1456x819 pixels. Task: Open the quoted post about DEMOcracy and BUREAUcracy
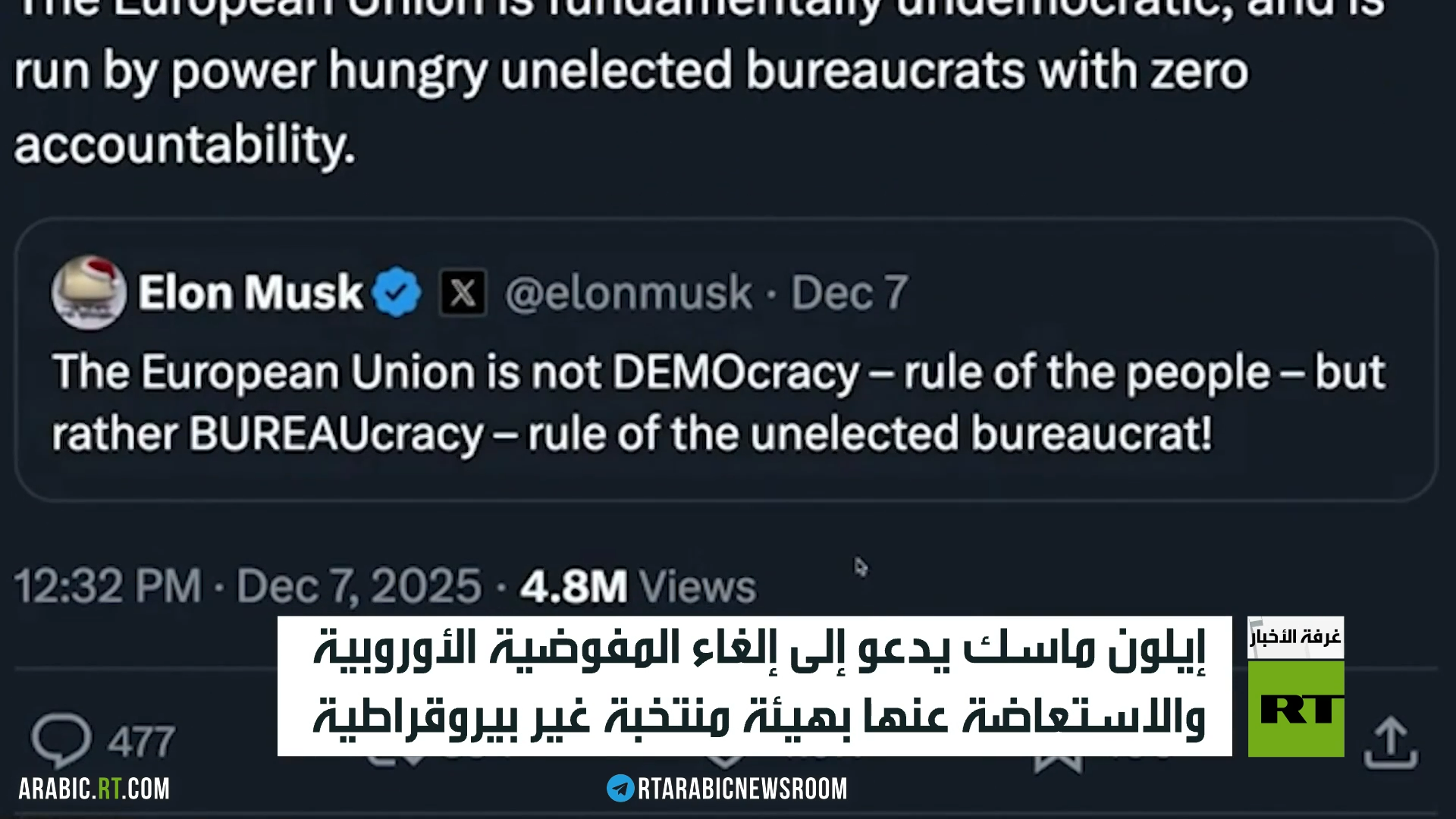[717, 402]
